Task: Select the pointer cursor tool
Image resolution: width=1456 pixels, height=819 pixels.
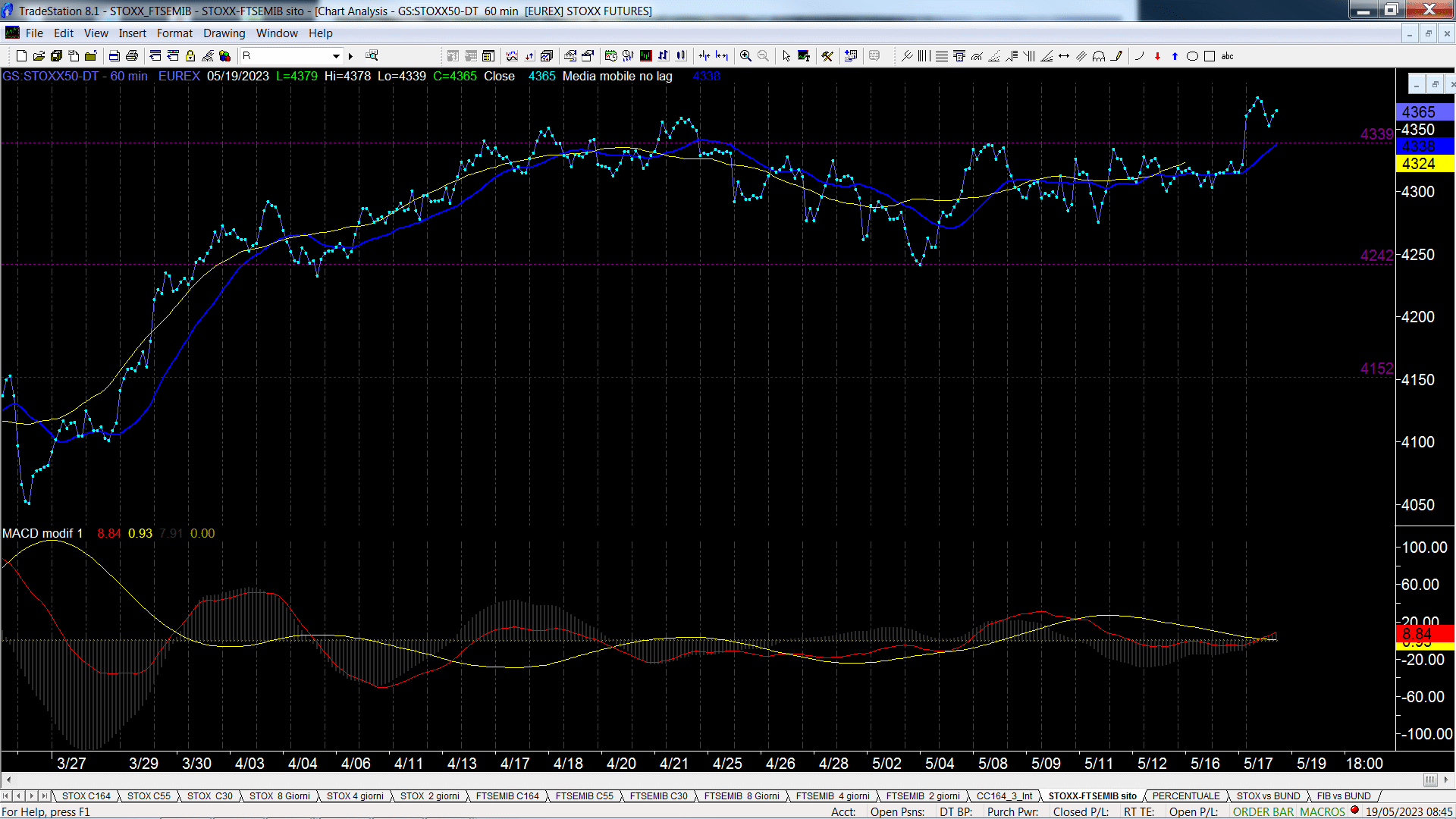Action: 786,56
